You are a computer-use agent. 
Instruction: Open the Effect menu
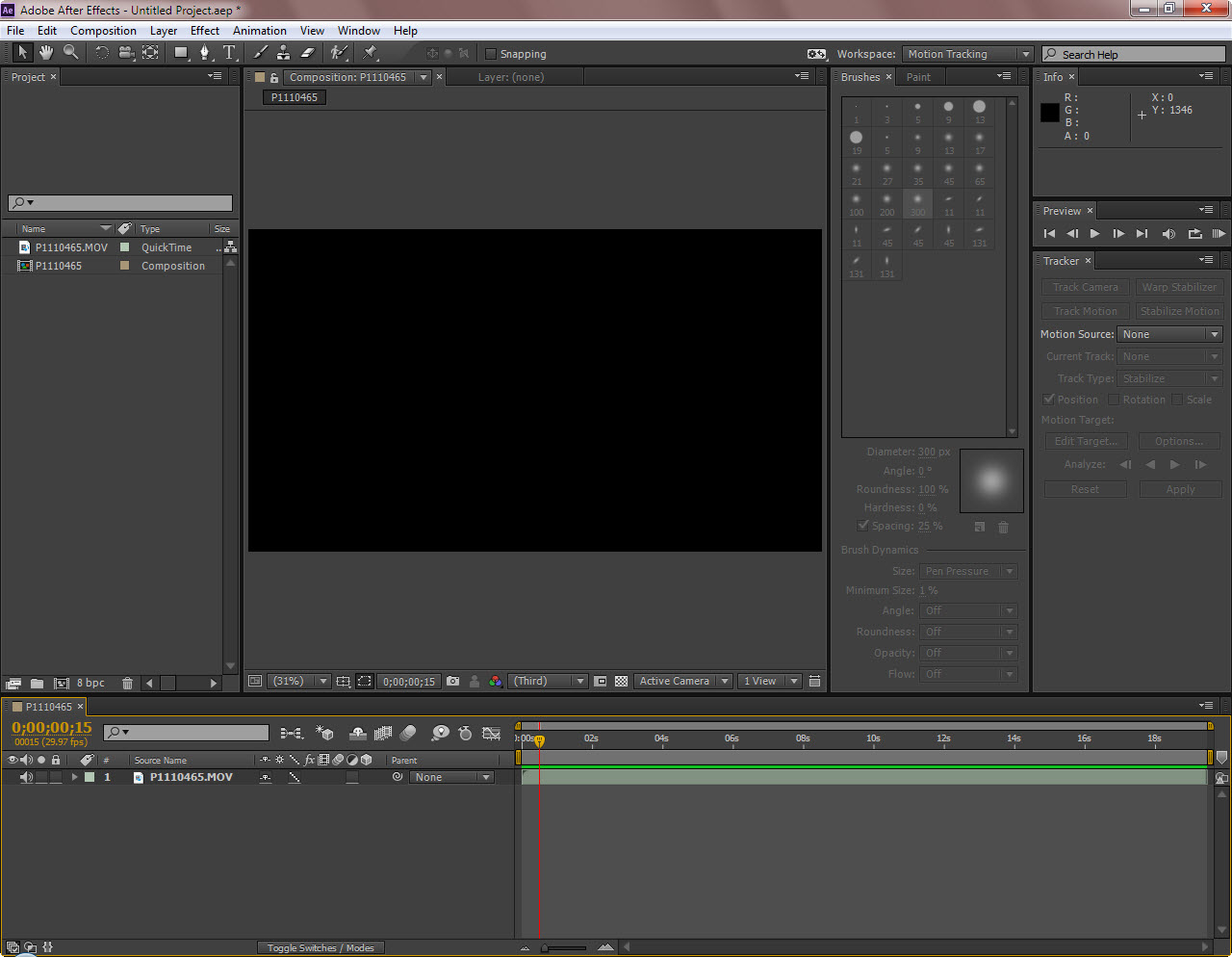tap(205, 30)
